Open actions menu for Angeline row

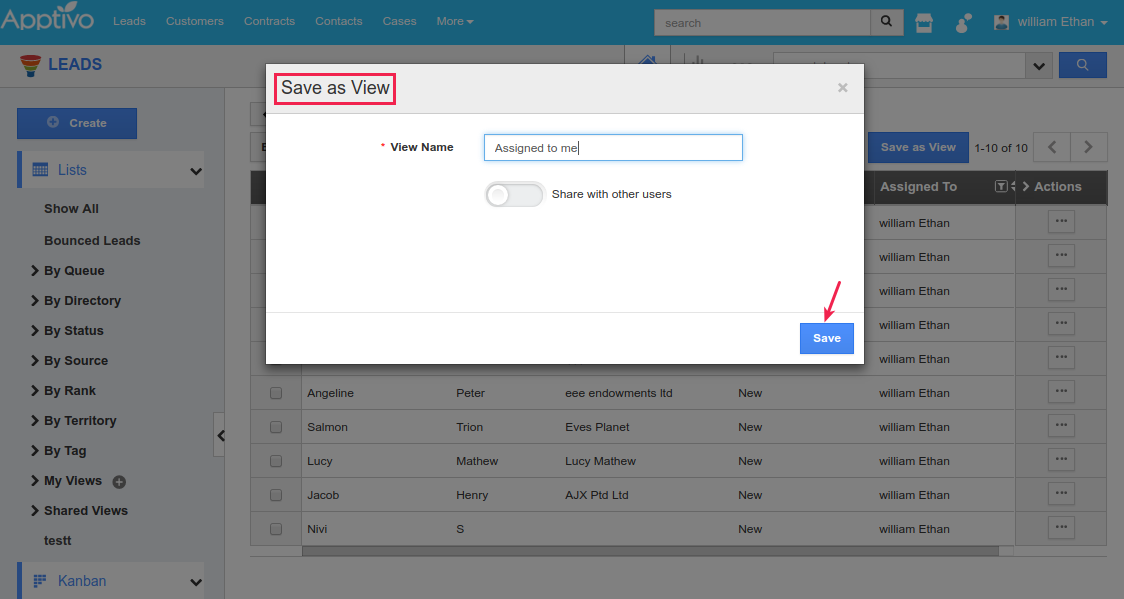[x=1061, y=393]
